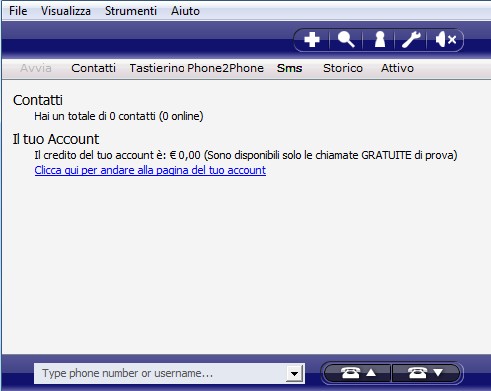Click the plus add contact icon

(312, 40)
